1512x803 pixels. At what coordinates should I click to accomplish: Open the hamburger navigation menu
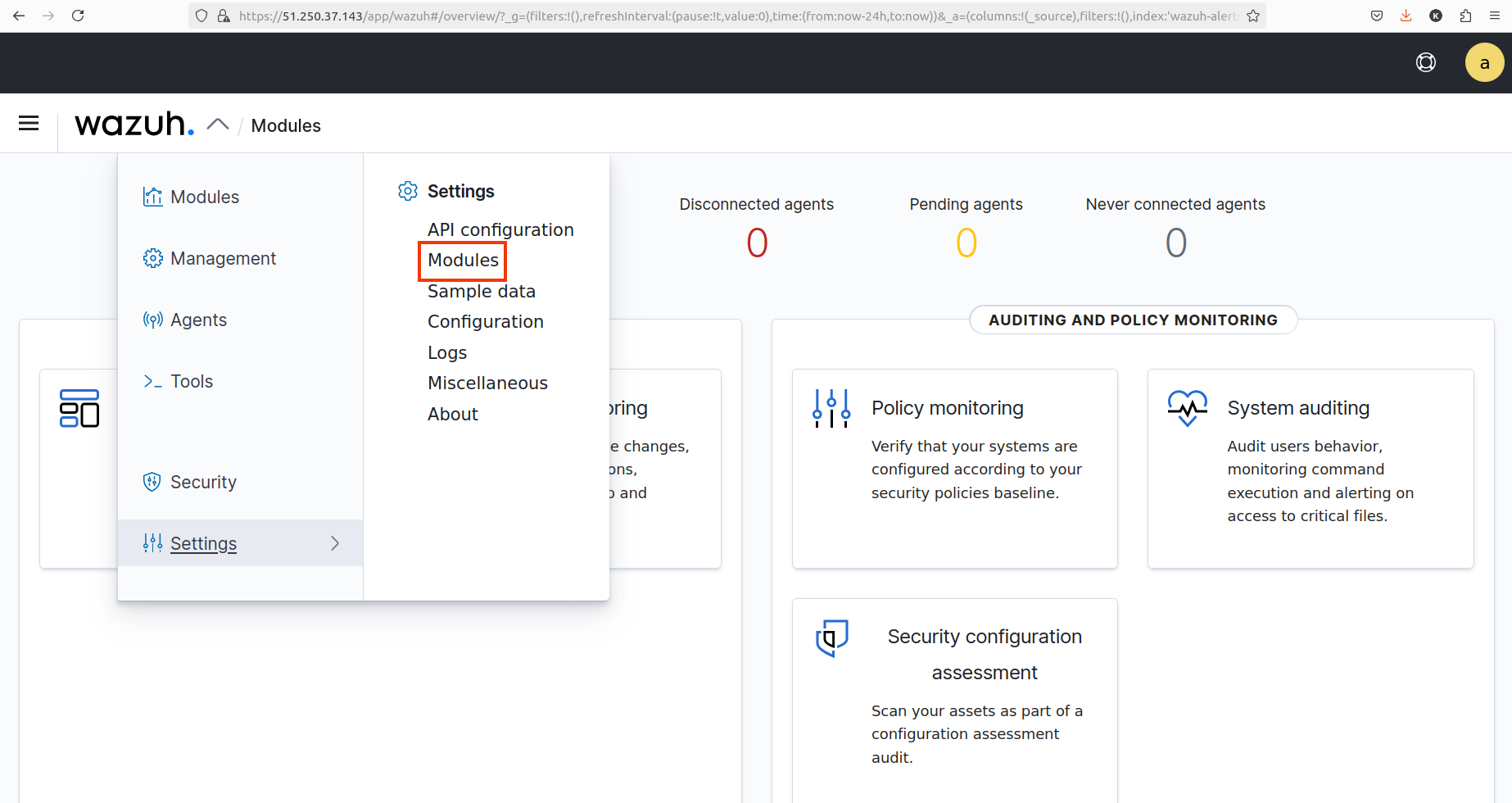coord(29,124)
